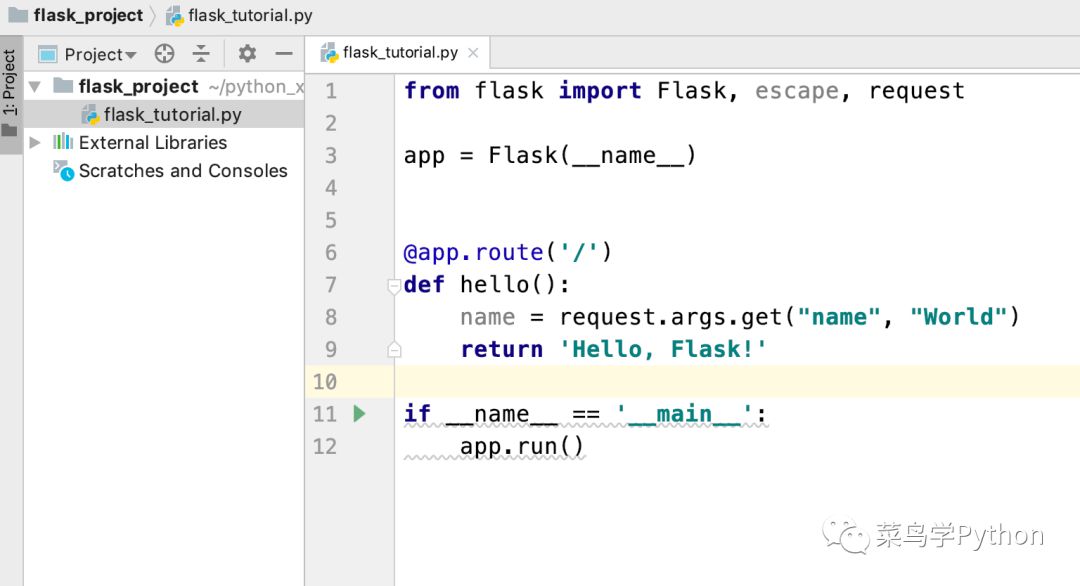Click flask_project in the breadcrumb bar
The height and width of the screenshot is (586, 1080).
[x=88, y=16]
